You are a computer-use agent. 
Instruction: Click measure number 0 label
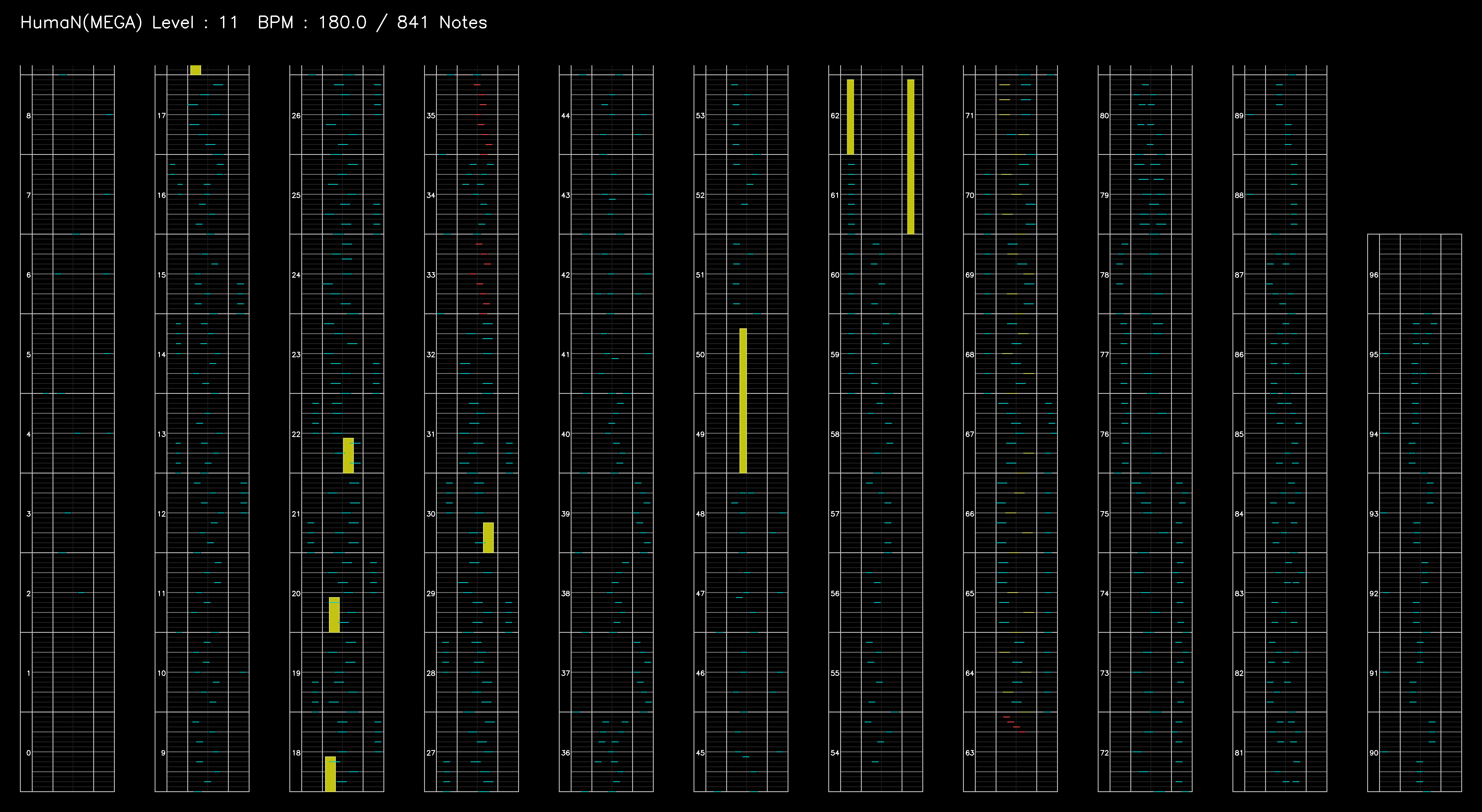click(28, 753)
